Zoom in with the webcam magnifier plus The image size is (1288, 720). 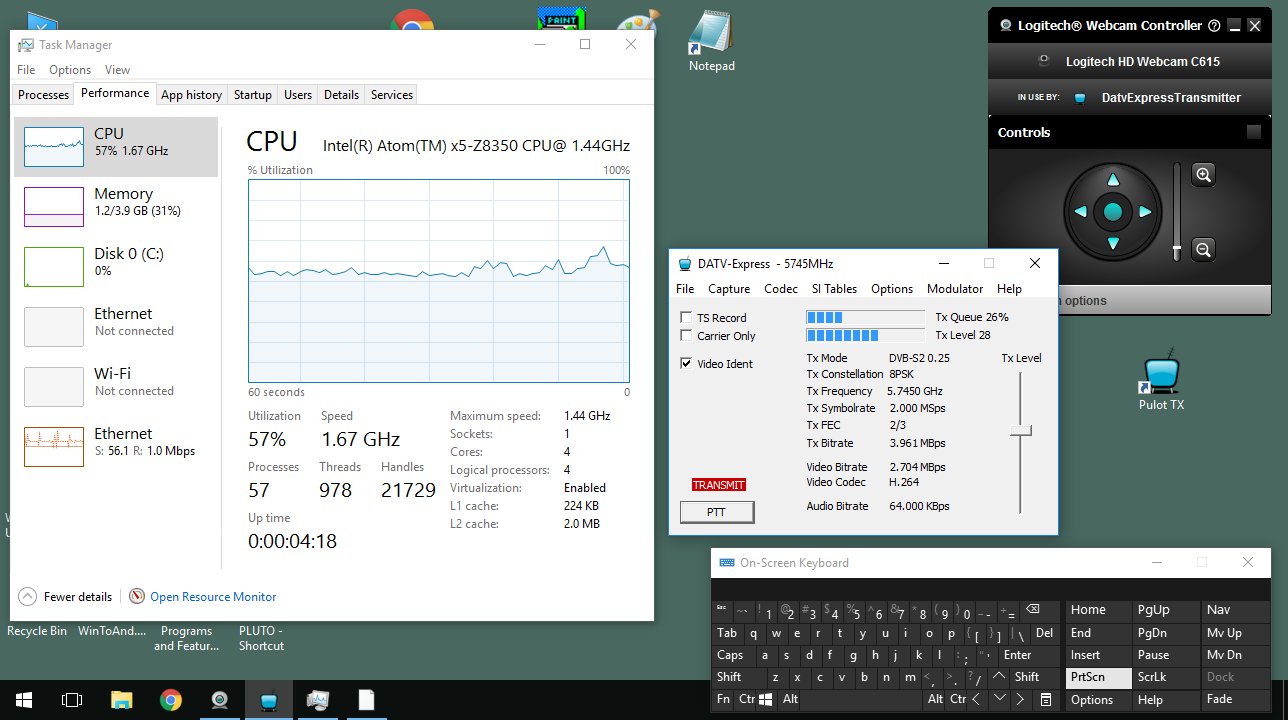[x=1204, y=175]
